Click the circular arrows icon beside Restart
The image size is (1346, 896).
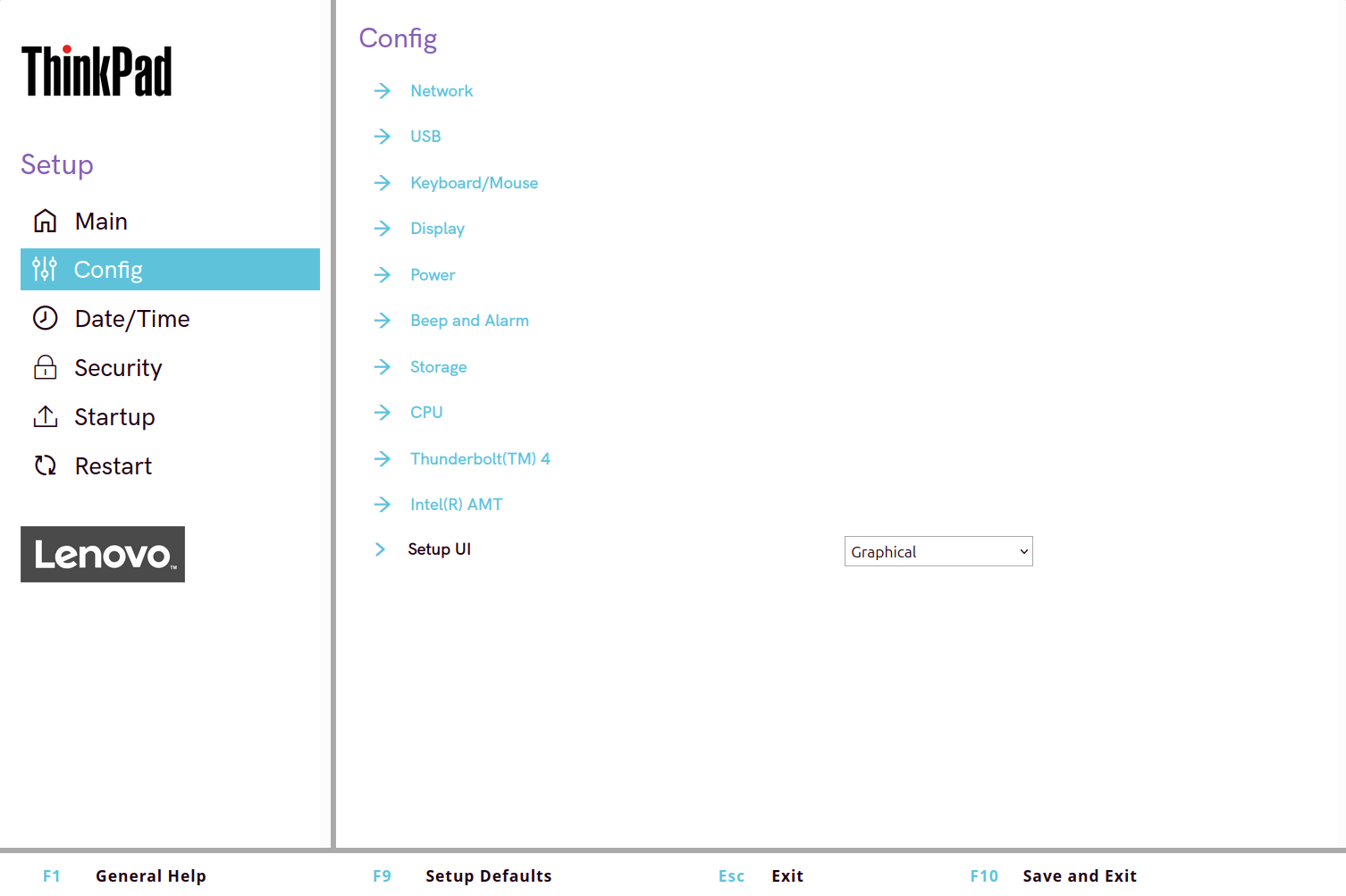coord(45,465)
